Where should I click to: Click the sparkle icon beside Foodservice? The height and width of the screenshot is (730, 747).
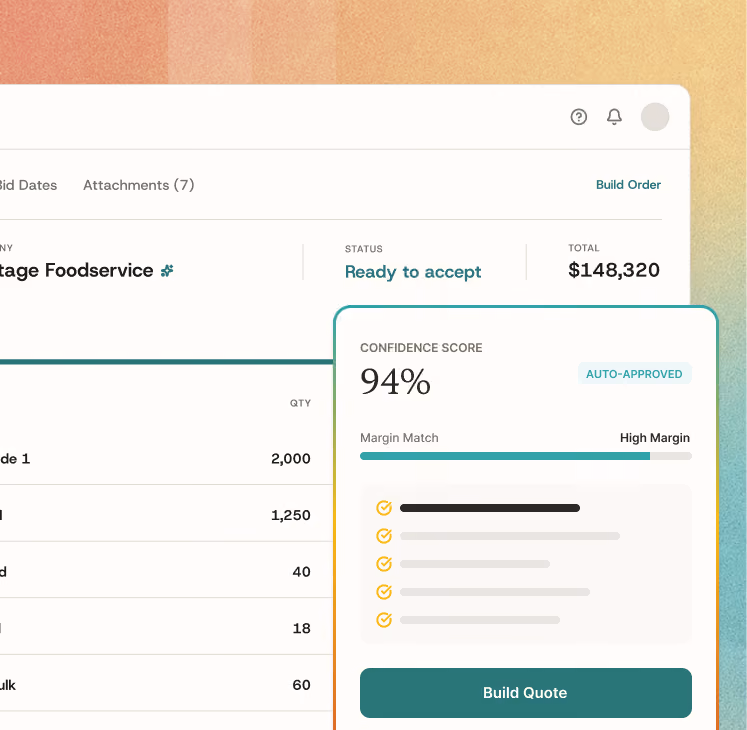pyautogui.click(x=167, y=271)
